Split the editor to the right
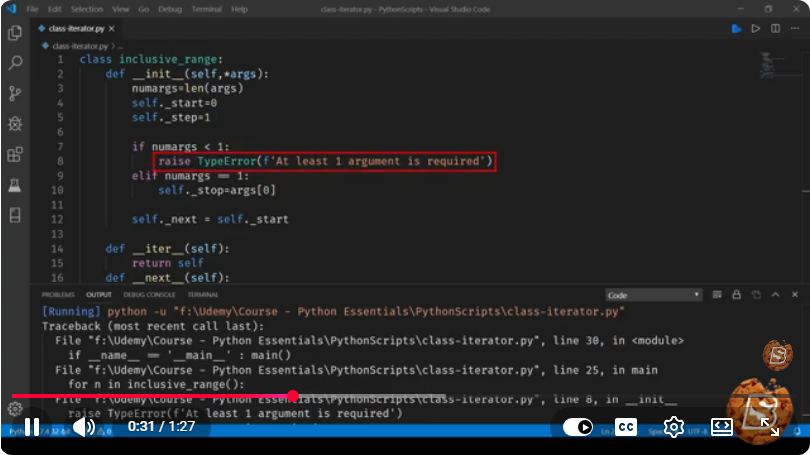The image size is (810, 455). [x=775, y=28]
